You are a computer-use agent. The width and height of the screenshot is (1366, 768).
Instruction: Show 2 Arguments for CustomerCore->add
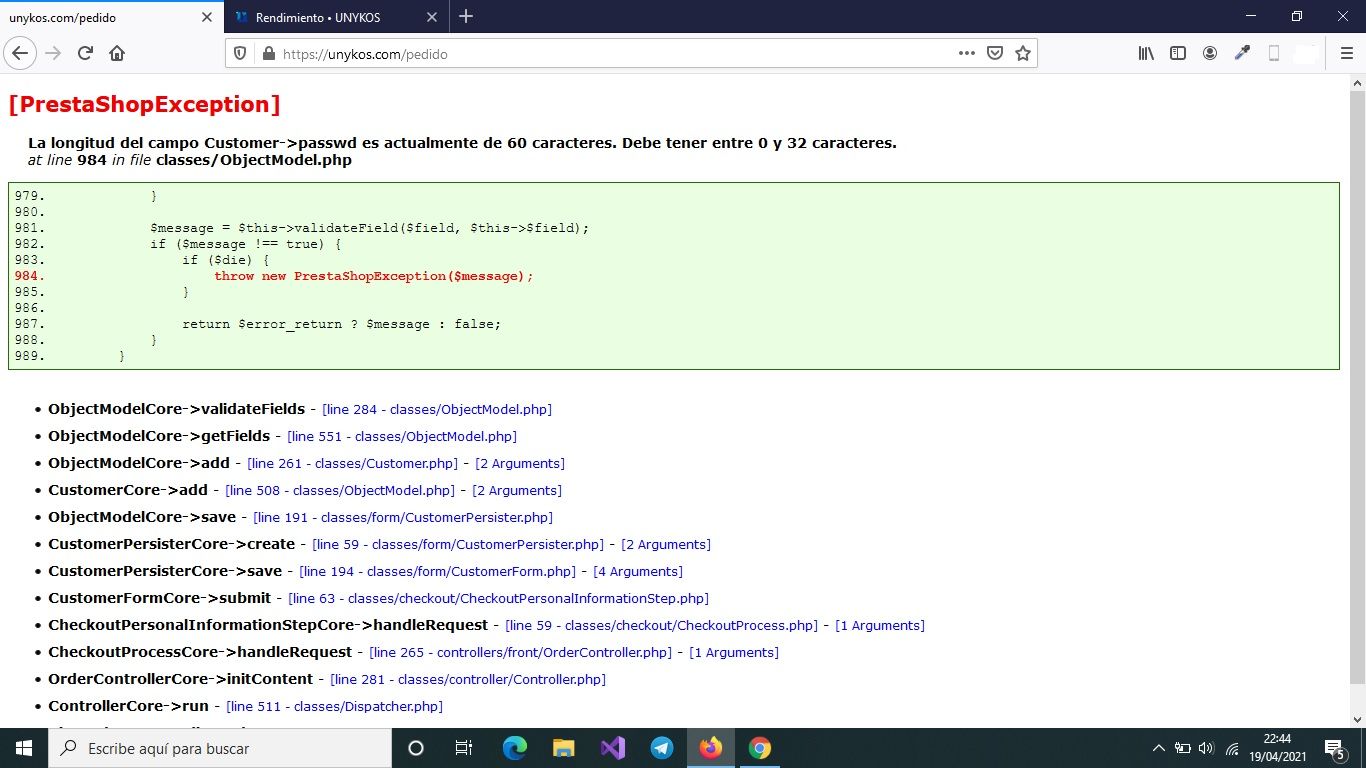click(517, 490)
